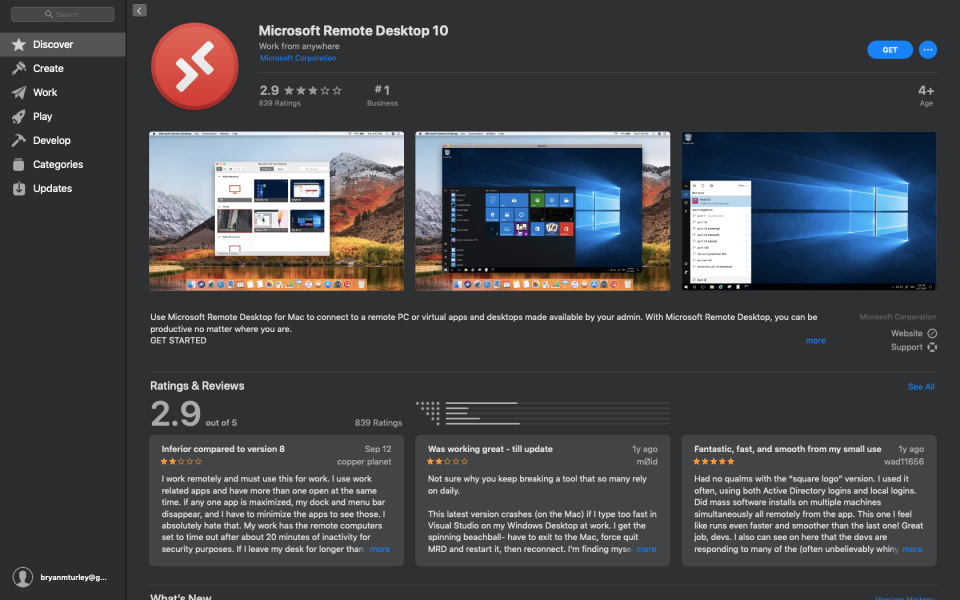This screenshot has width=960, height=600.
Task: Open third screenshot showing Windows search panel
Action: pyautogui.click(x=809, y=211)
